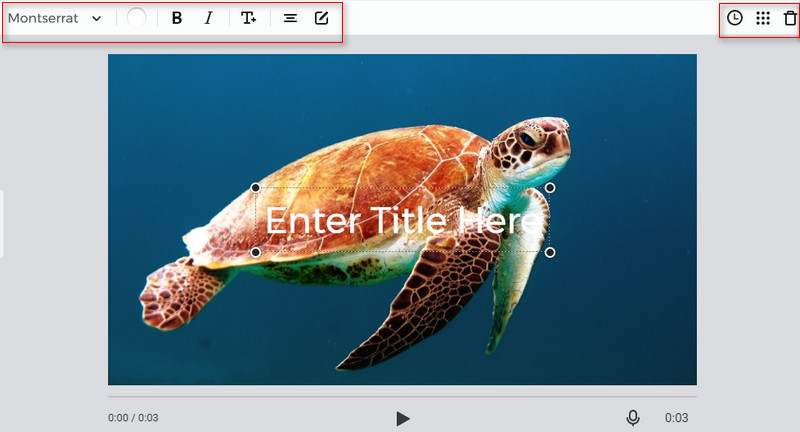Select the "Enter Title Here" text

pos(402,220)
